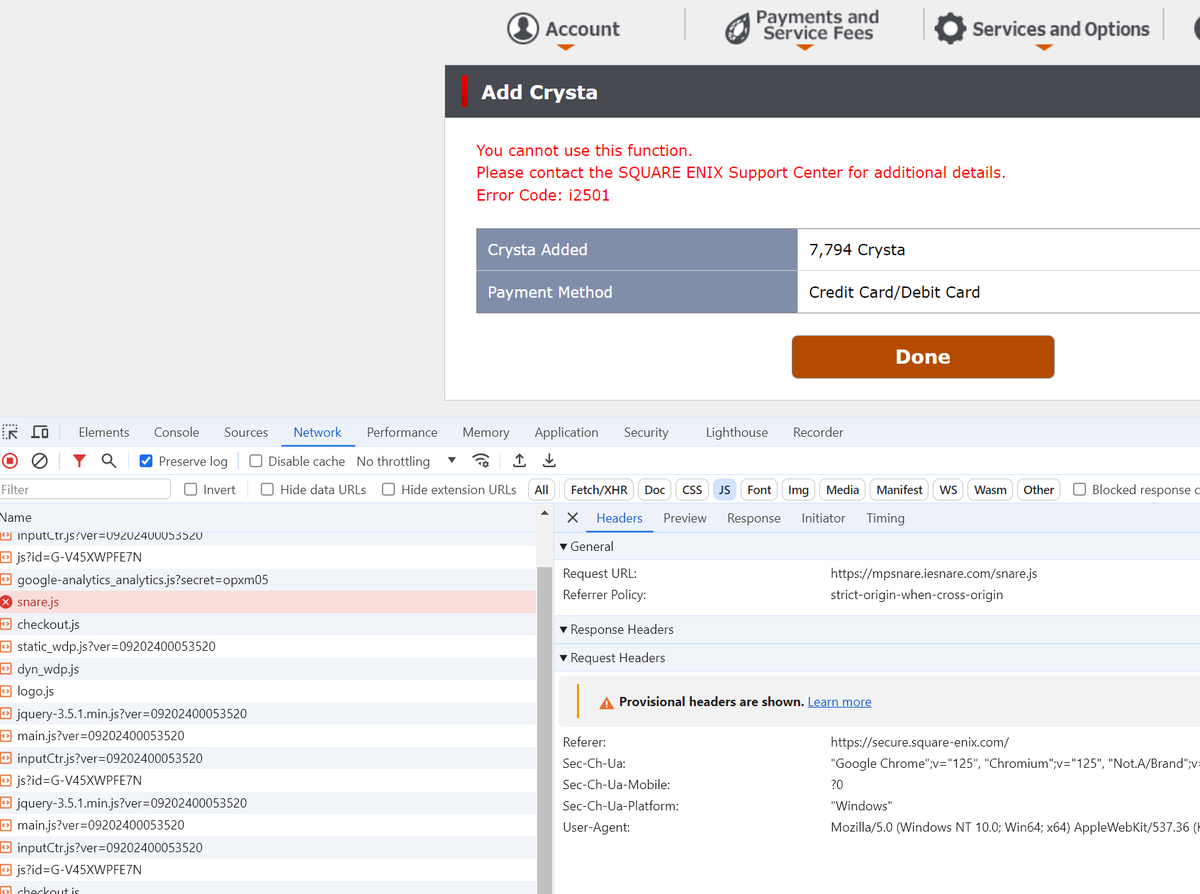The width and height of the screenshot is (1200, 894).
Task: Filter by Media type
Action: coord(842,490)
